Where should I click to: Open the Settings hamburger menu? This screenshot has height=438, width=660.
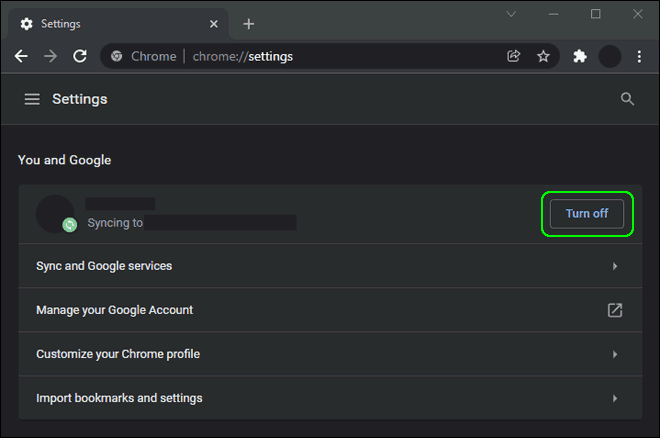coord(32,99)
